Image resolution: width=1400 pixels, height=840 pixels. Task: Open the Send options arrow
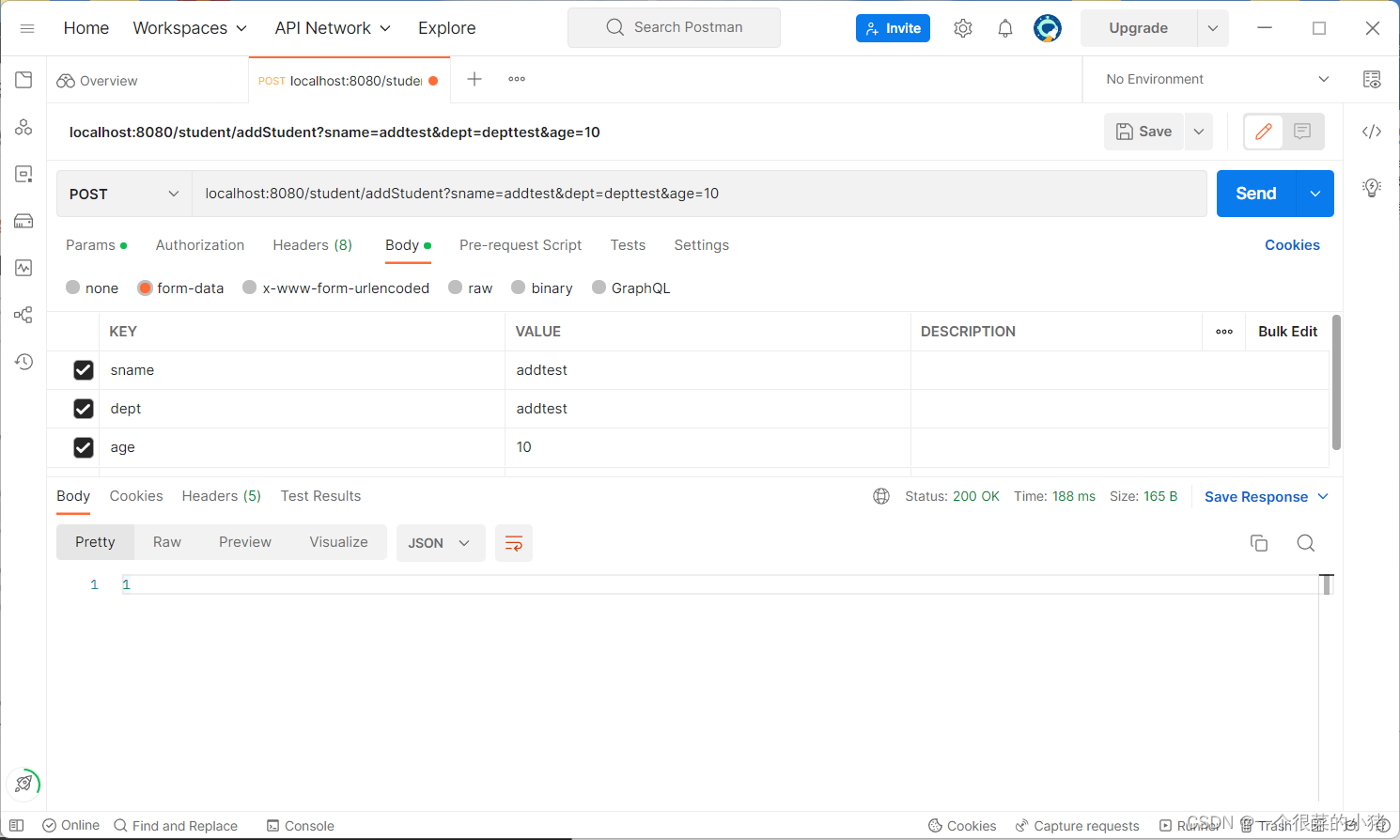coord(1315,194)
